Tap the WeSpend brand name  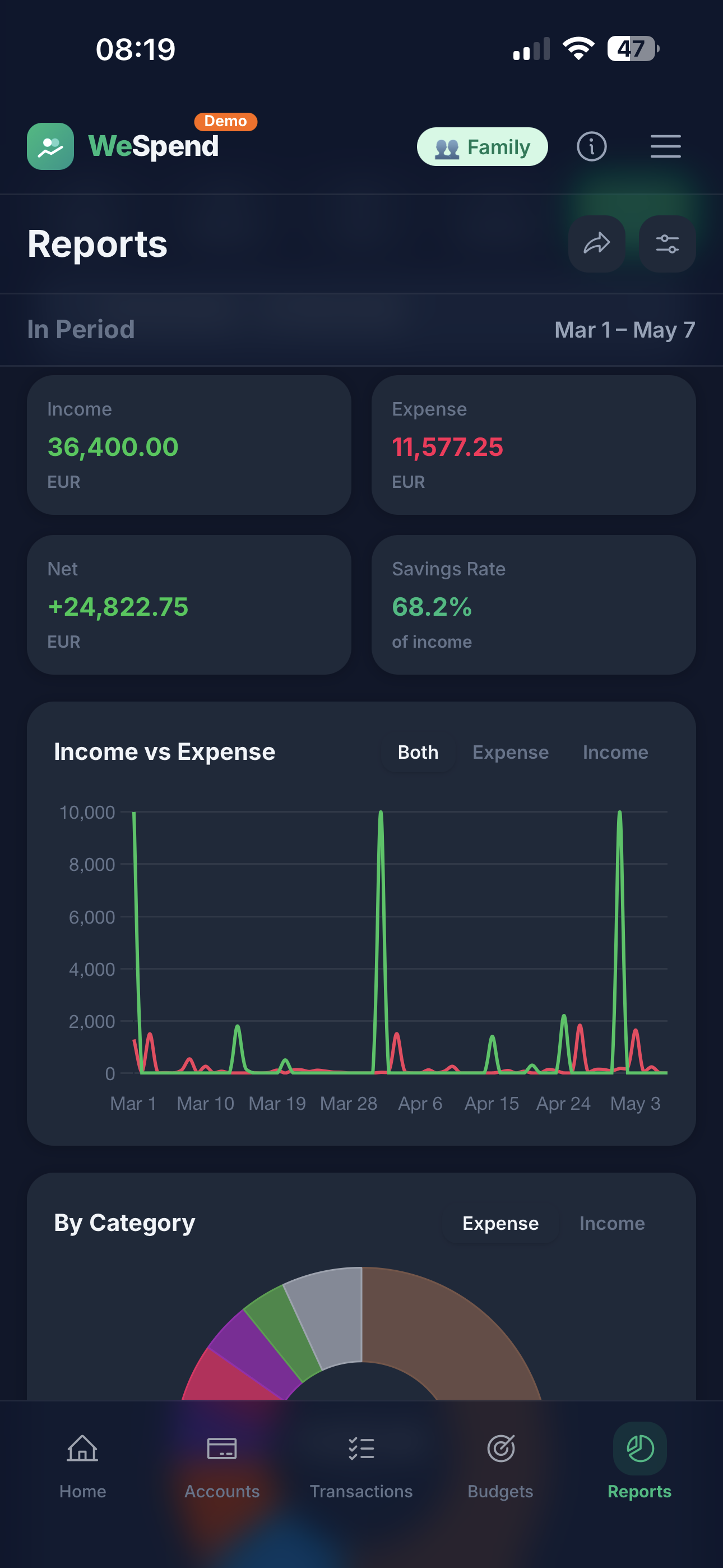pyautogui.click(x=154, y=147)
